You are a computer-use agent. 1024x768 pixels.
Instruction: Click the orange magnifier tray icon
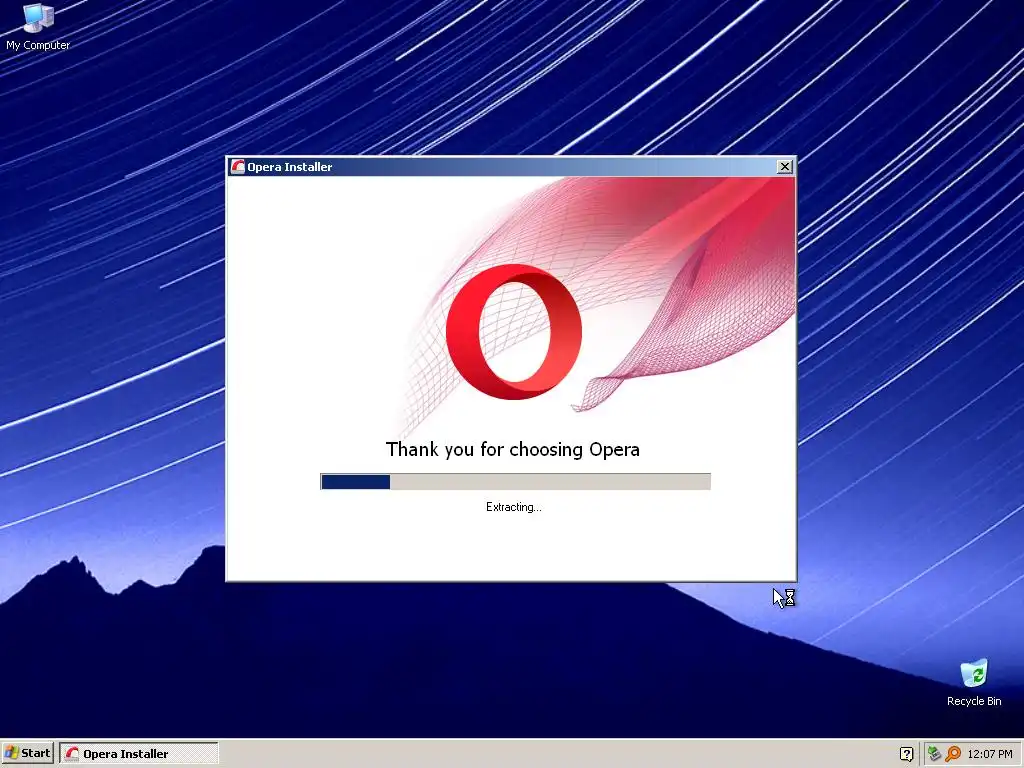click(953, 754)
